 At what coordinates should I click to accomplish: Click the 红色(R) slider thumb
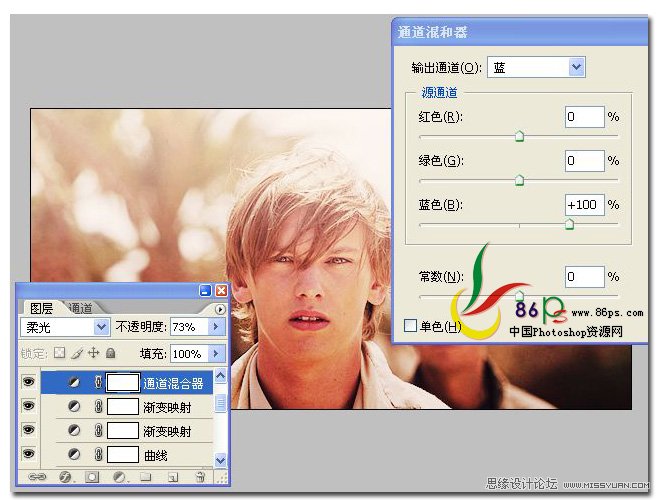[519, 136]
